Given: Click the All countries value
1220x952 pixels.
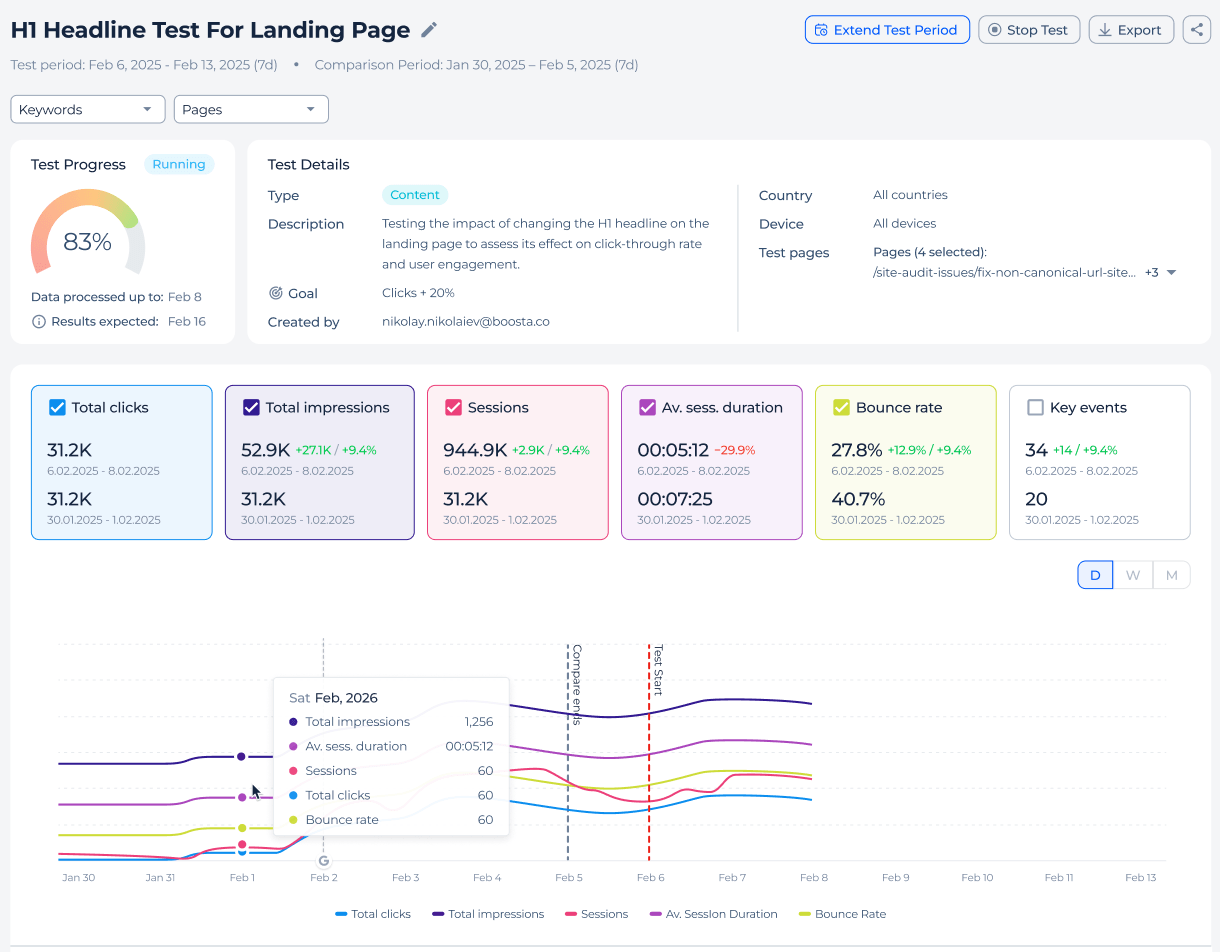Looking at the screenshot, I should [x=910, y=195].
